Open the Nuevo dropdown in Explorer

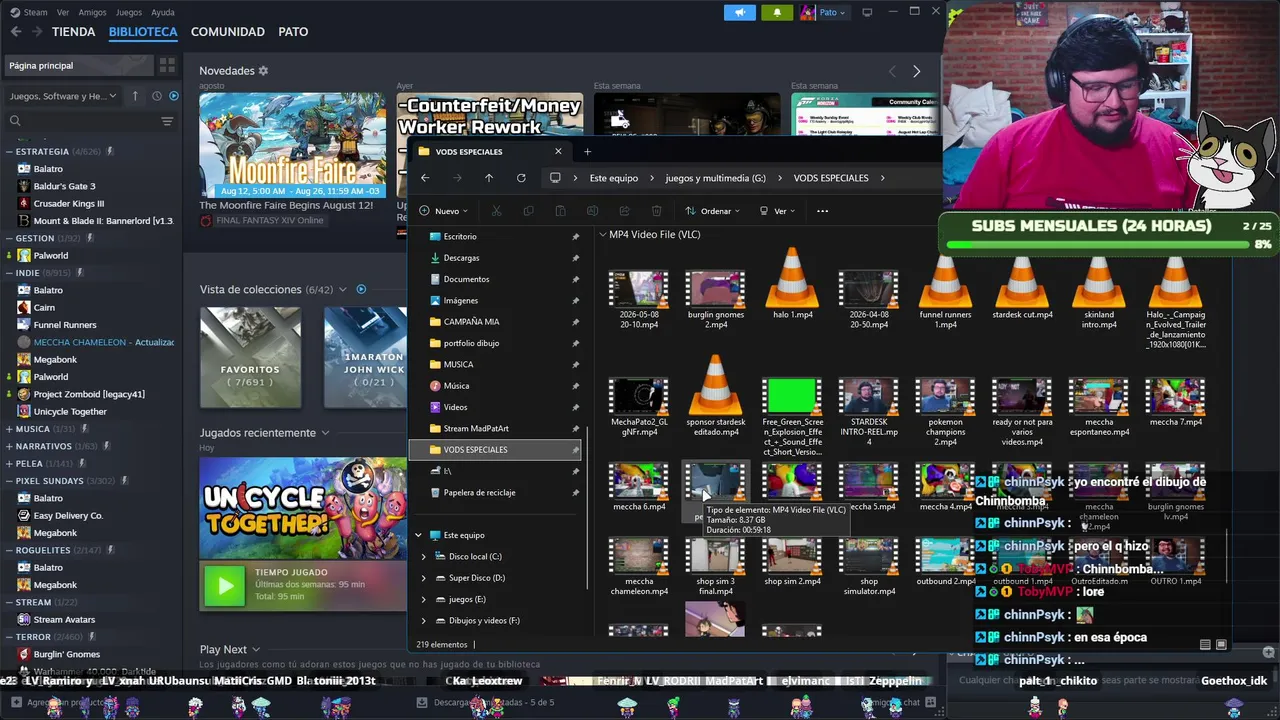[445, 211]
